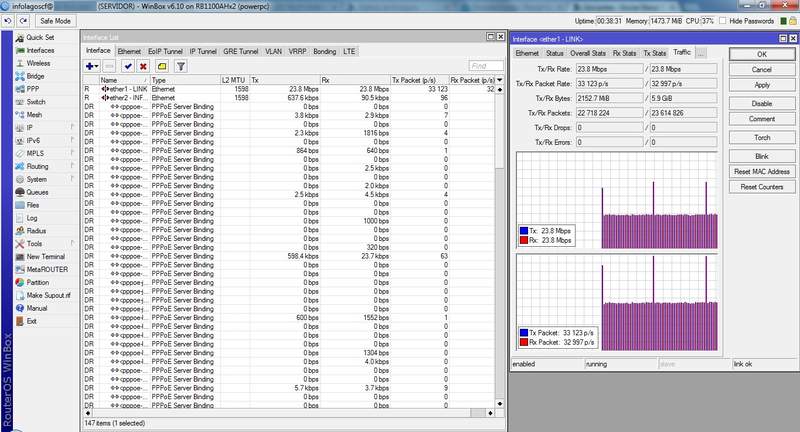Click Reset MAC Address button
The width and height of the screenshot is (800, 432).
pyautogui.click(x=762, y=171)
